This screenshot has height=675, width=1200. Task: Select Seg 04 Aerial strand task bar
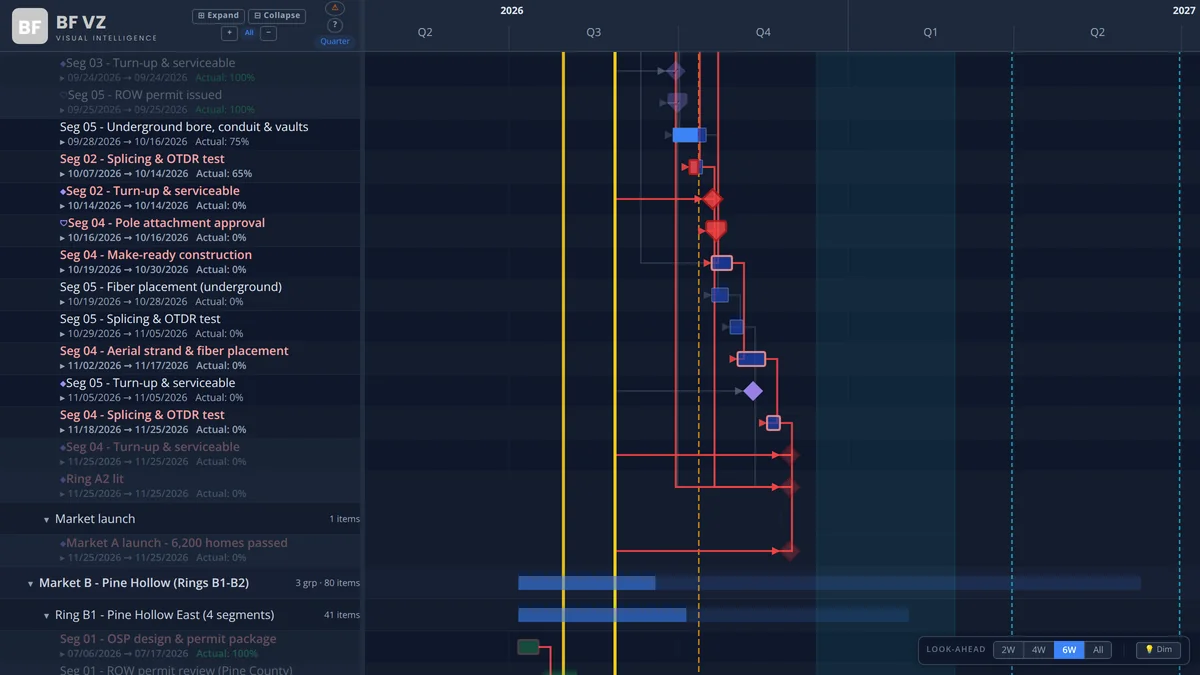click(751, 359)
